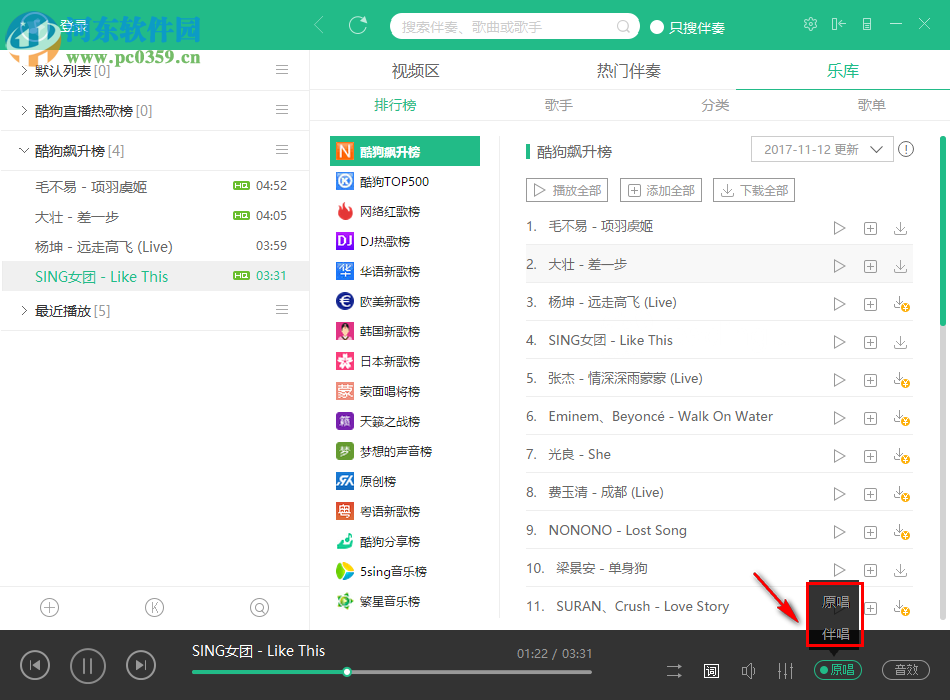The width and height of the screenshot is (950, 700).
Task: Collapse the 酷狗飙升榜 playlist
Action: [24, 150]
